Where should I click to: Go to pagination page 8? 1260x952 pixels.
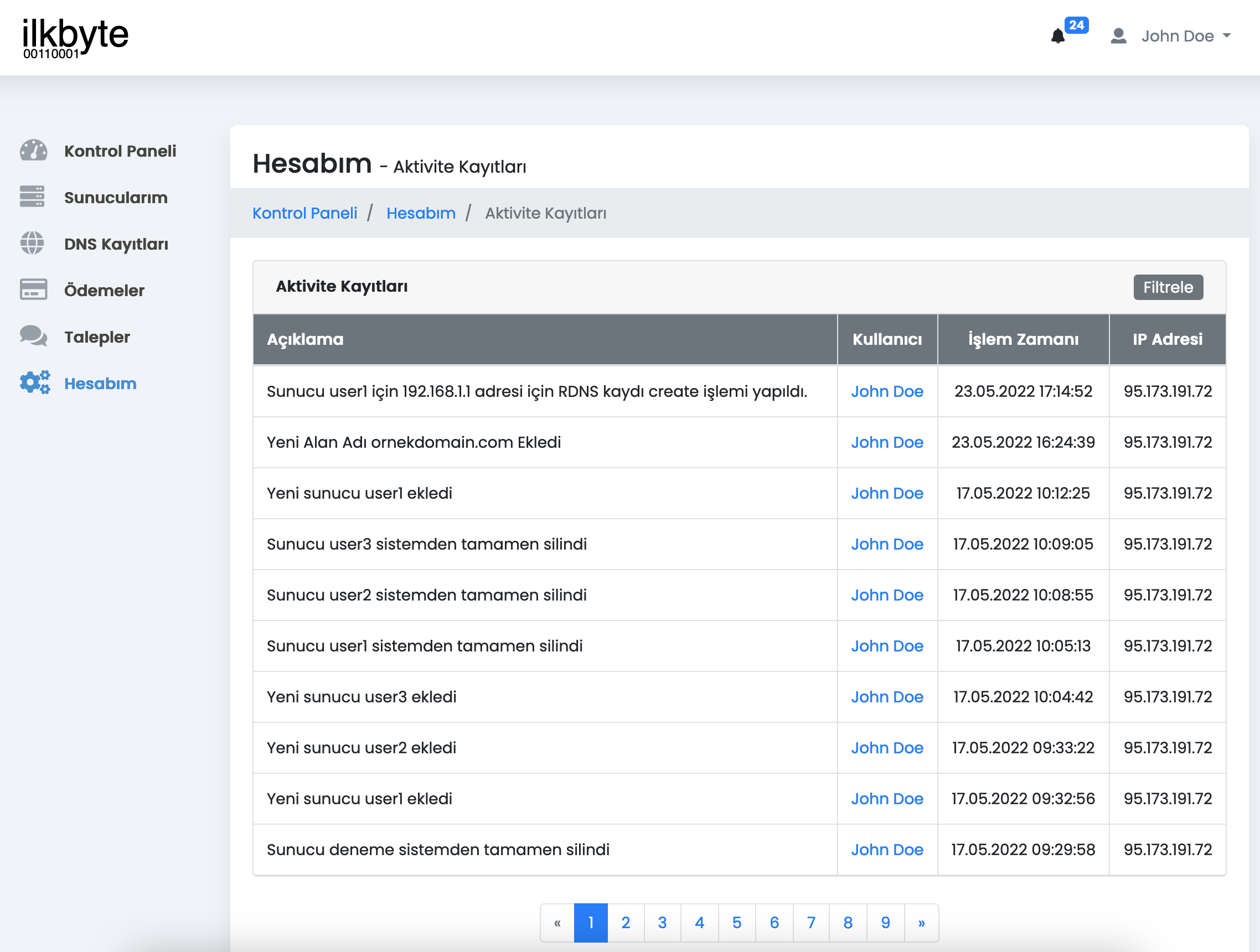(x=848, y=923)
